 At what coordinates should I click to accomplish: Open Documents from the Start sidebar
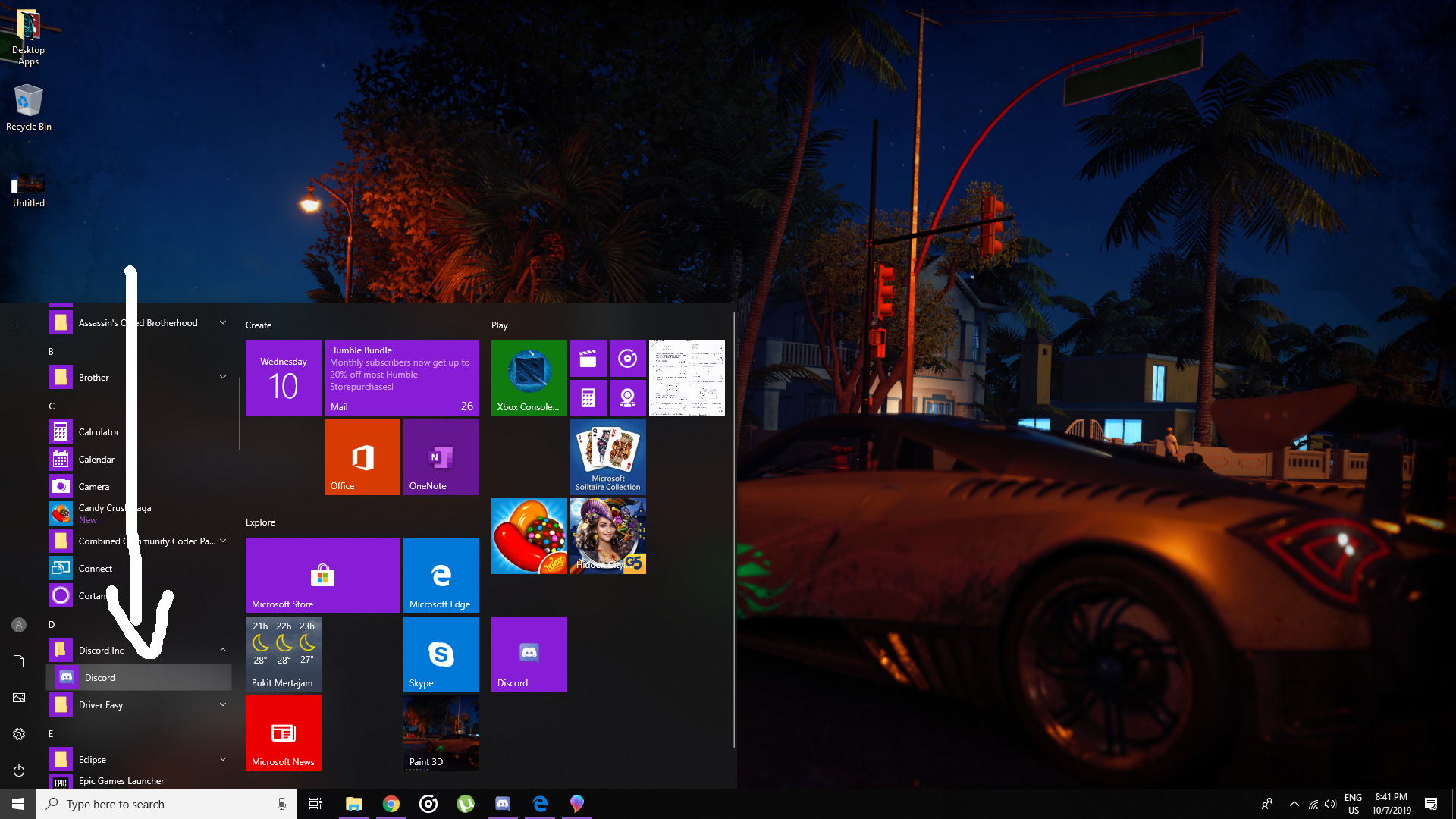pos(19,661)
